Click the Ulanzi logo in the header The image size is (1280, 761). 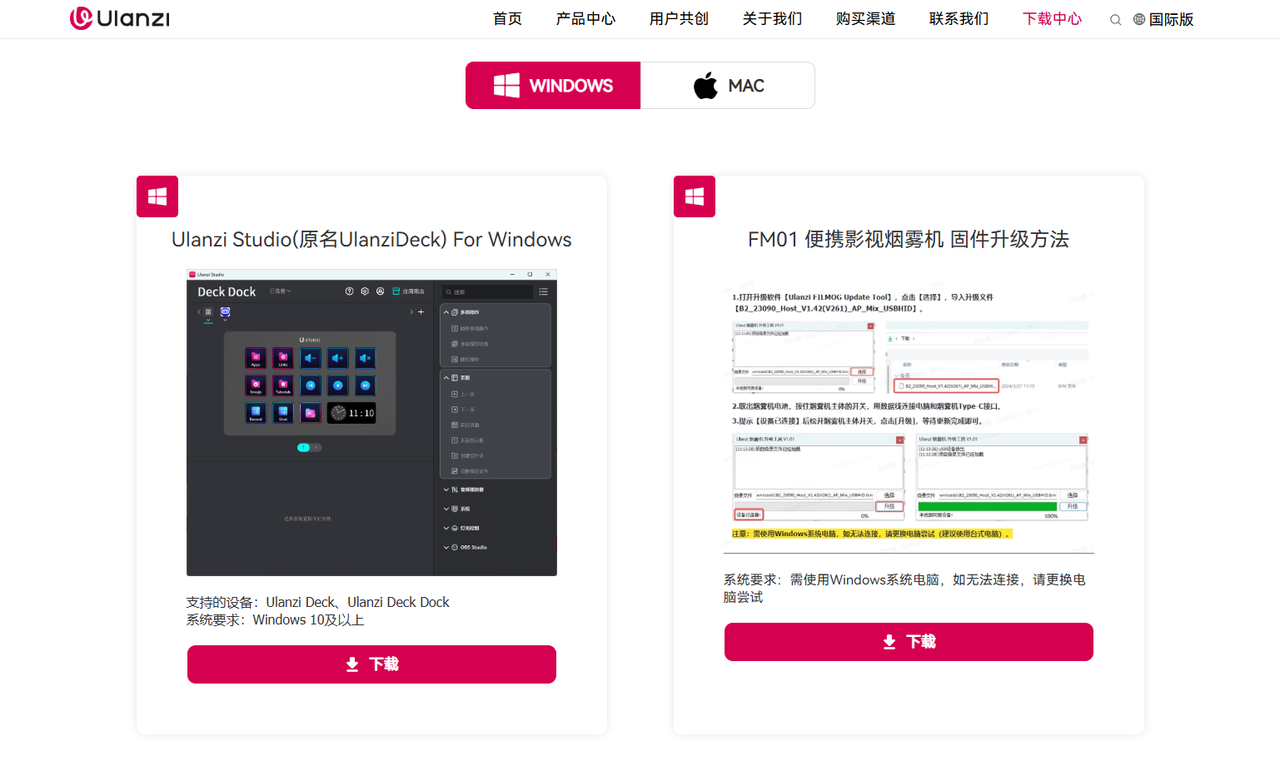coord(118,18)
